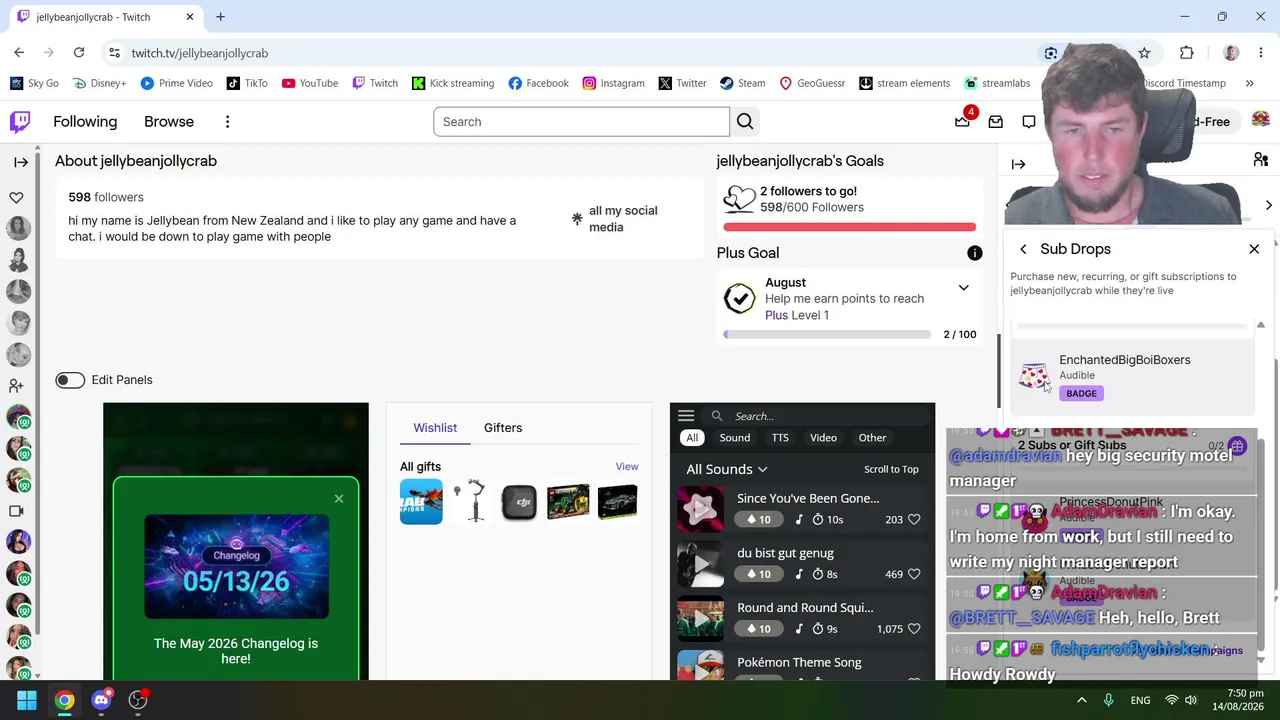The image size is (1280, 720).
Task: Dismiss the May 2026 Changelog popup
Action: (339, 498)
